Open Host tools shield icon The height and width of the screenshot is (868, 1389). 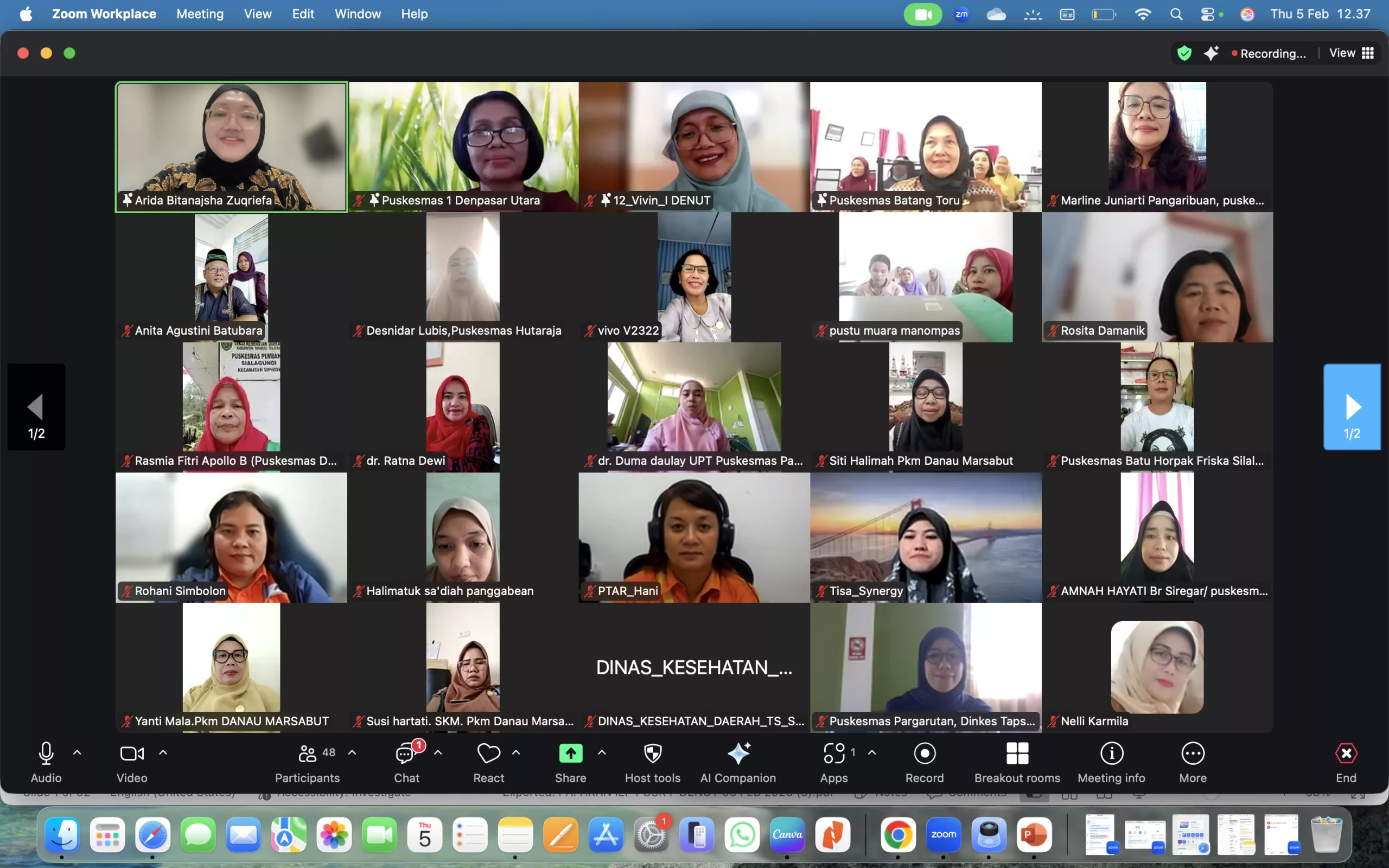point(653,754)
